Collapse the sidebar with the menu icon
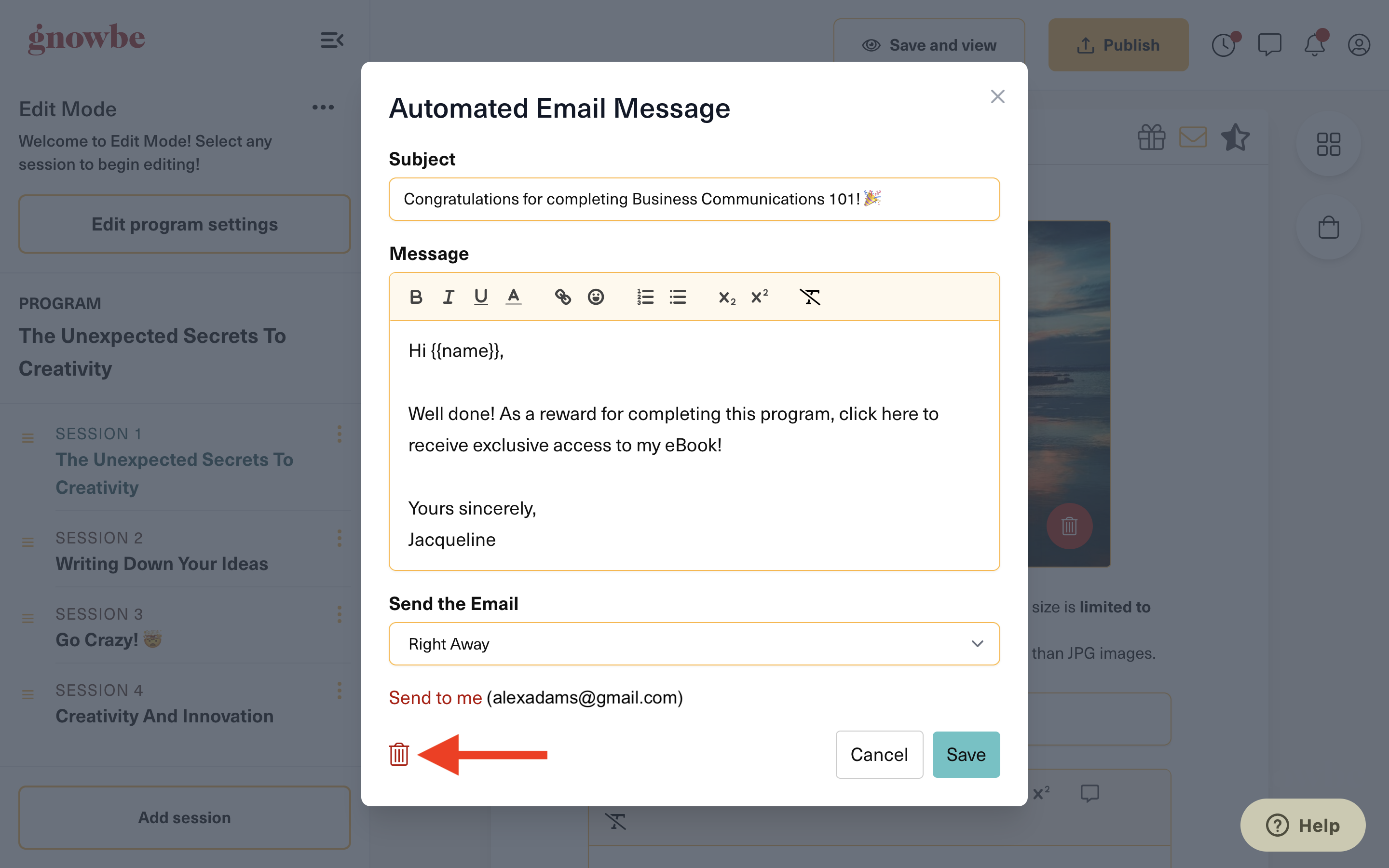The width and height of the screenshot is (1389, 868). pos(332,40)
